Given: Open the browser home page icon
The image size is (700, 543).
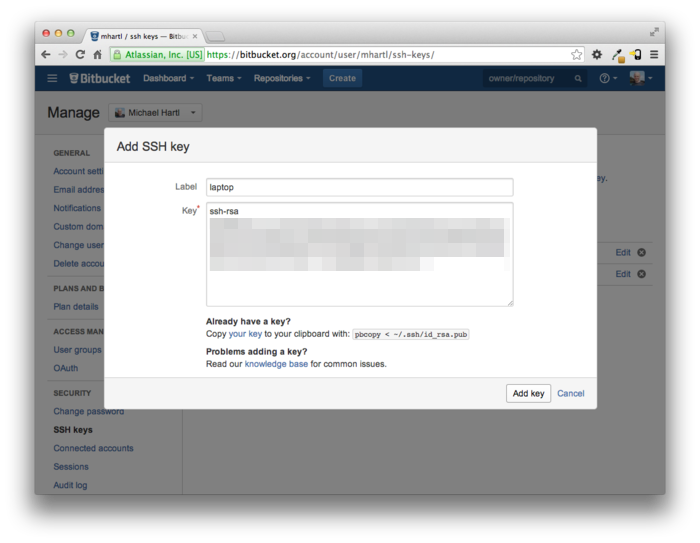Looking at the screenshot, I should 97,54.
